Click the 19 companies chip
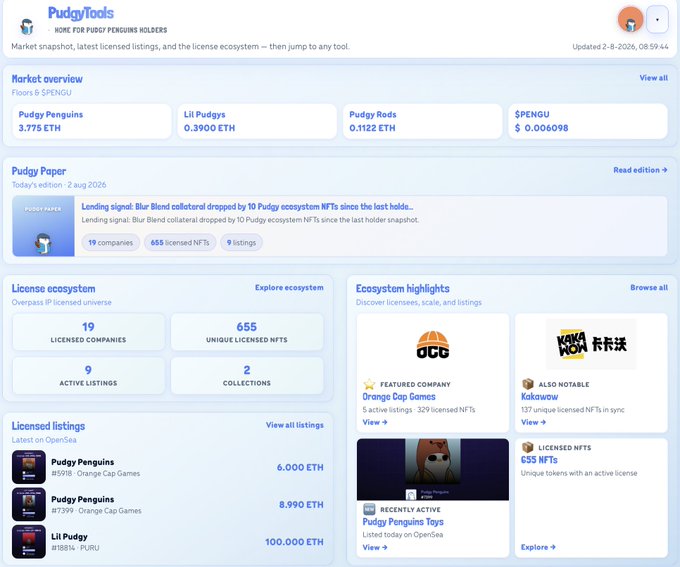The image size is (680, 567). (111, 243)
